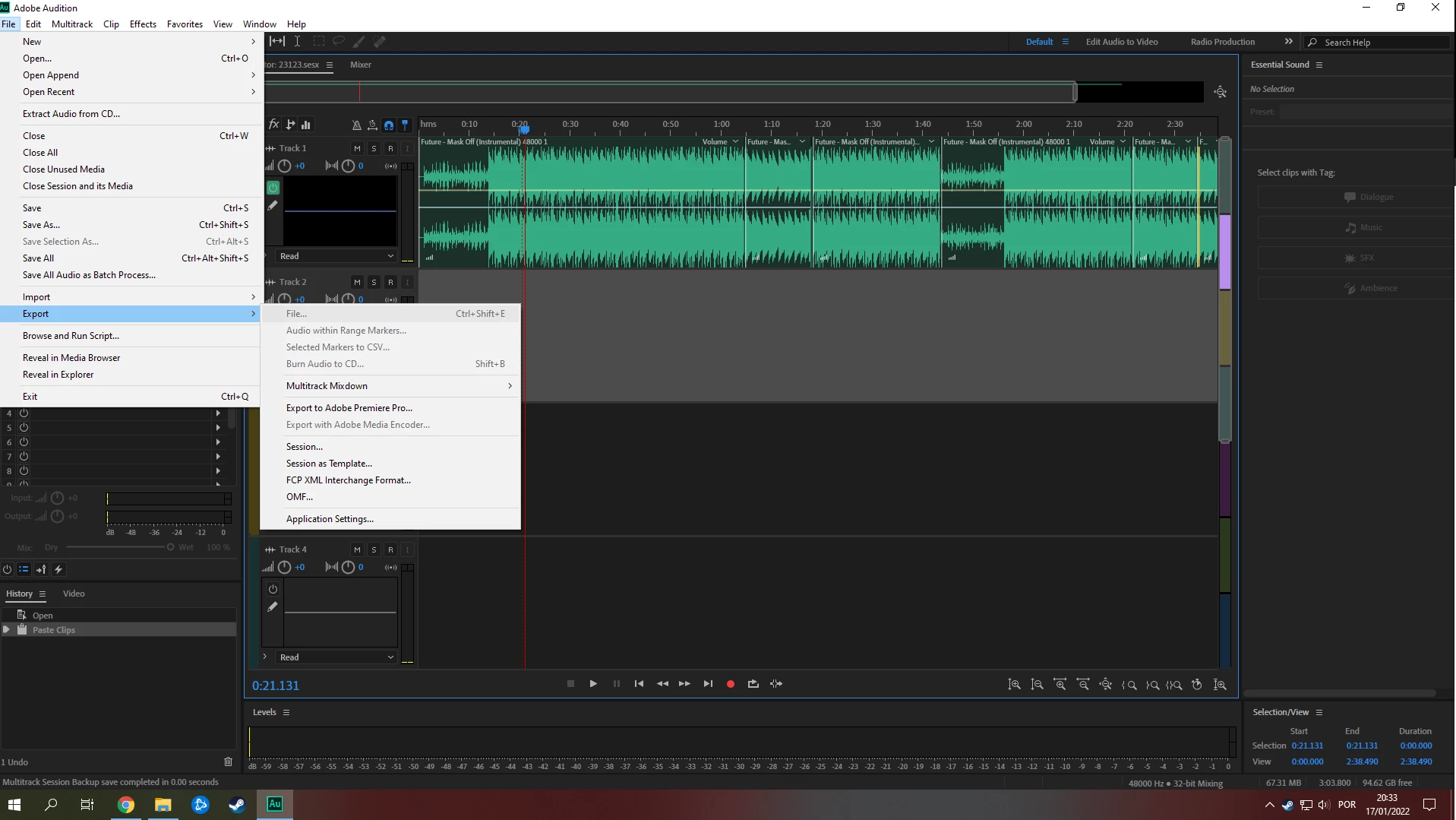Open Track 4 automation mode Read dropdown

pos(336,657)
